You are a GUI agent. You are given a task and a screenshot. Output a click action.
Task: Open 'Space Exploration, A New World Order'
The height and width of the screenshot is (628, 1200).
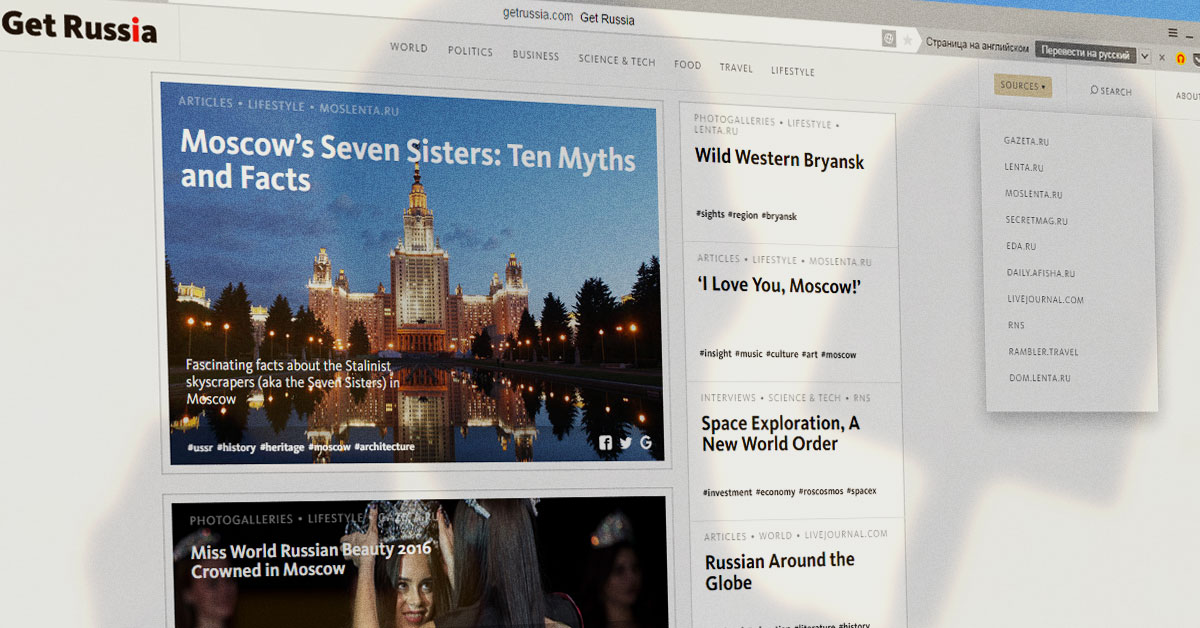781,433
